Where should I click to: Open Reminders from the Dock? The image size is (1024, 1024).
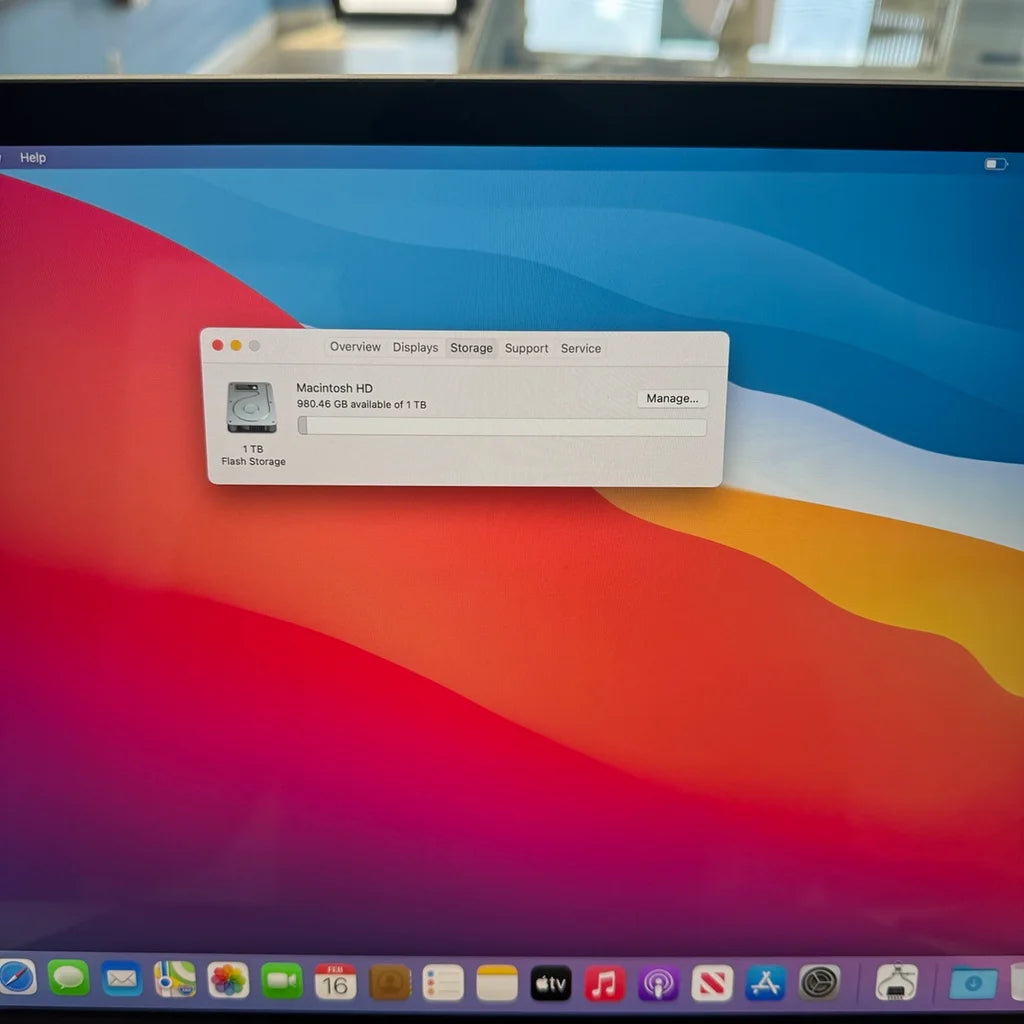(443, 983)
